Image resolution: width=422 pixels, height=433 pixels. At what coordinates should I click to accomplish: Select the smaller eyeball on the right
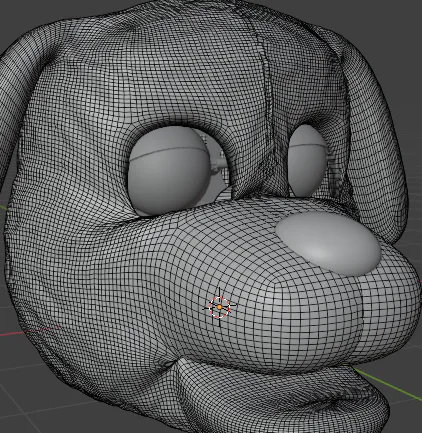pos(307,161)
